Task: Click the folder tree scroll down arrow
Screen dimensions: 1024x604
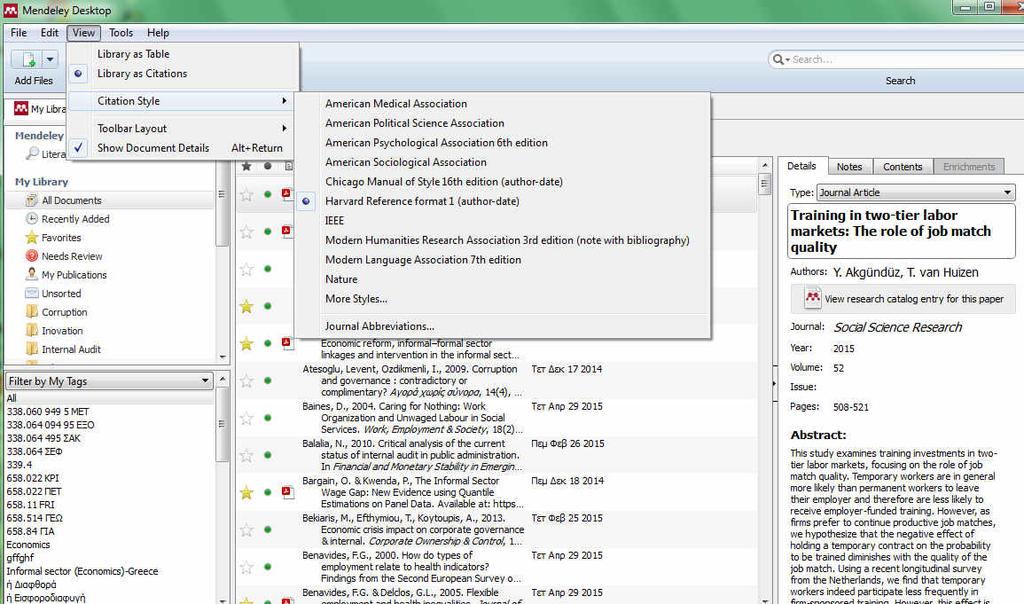Action: point(223,357)
